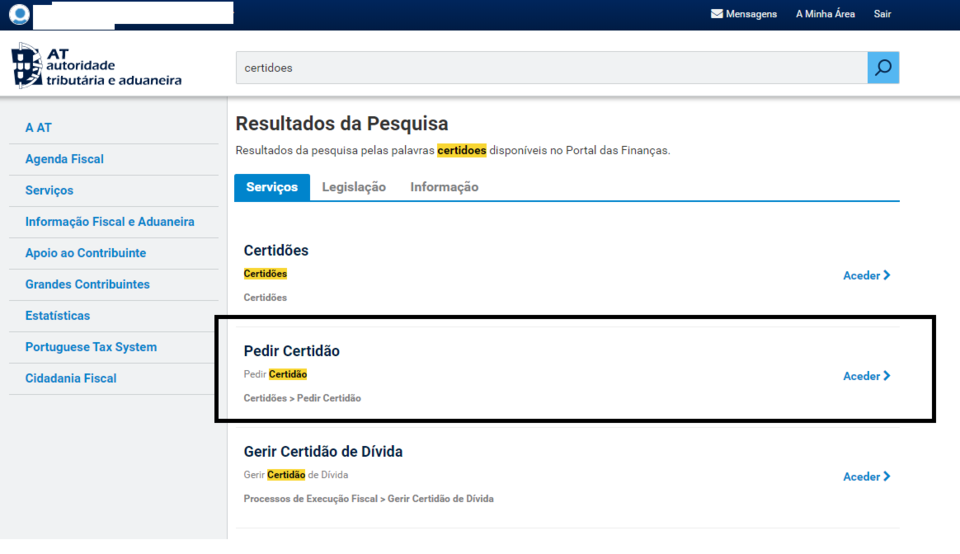
Task: Click Aceder for Pedir Certidão result
Action: [x=866, y=376]
